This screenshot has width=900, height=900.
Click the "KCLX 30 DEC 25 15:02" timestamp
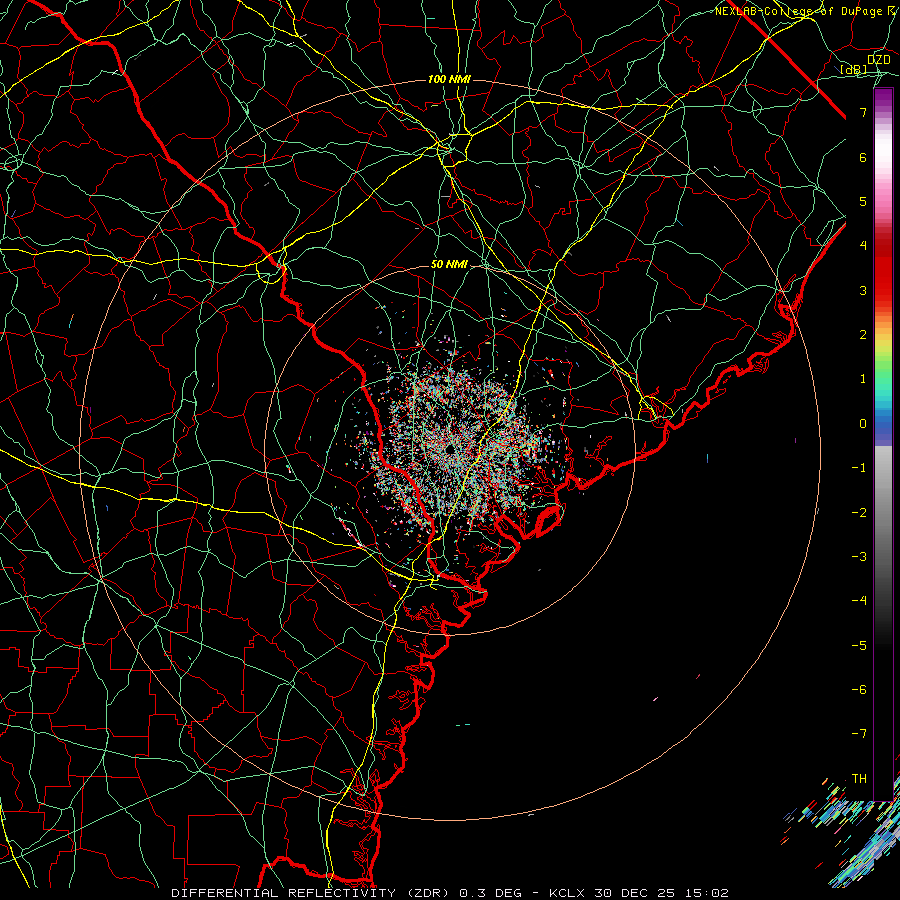(639, 893)
